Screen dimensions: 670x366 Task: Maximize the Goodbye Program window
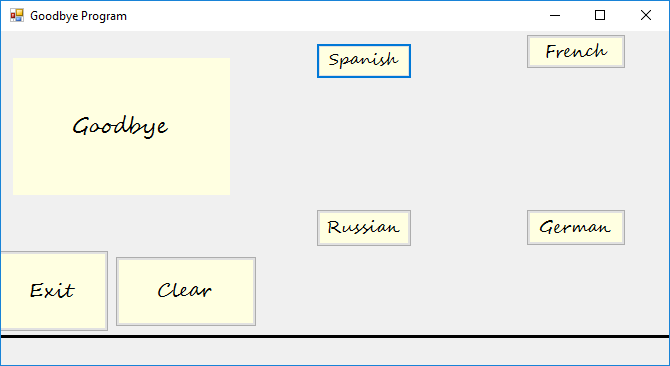tap(600, 16)
